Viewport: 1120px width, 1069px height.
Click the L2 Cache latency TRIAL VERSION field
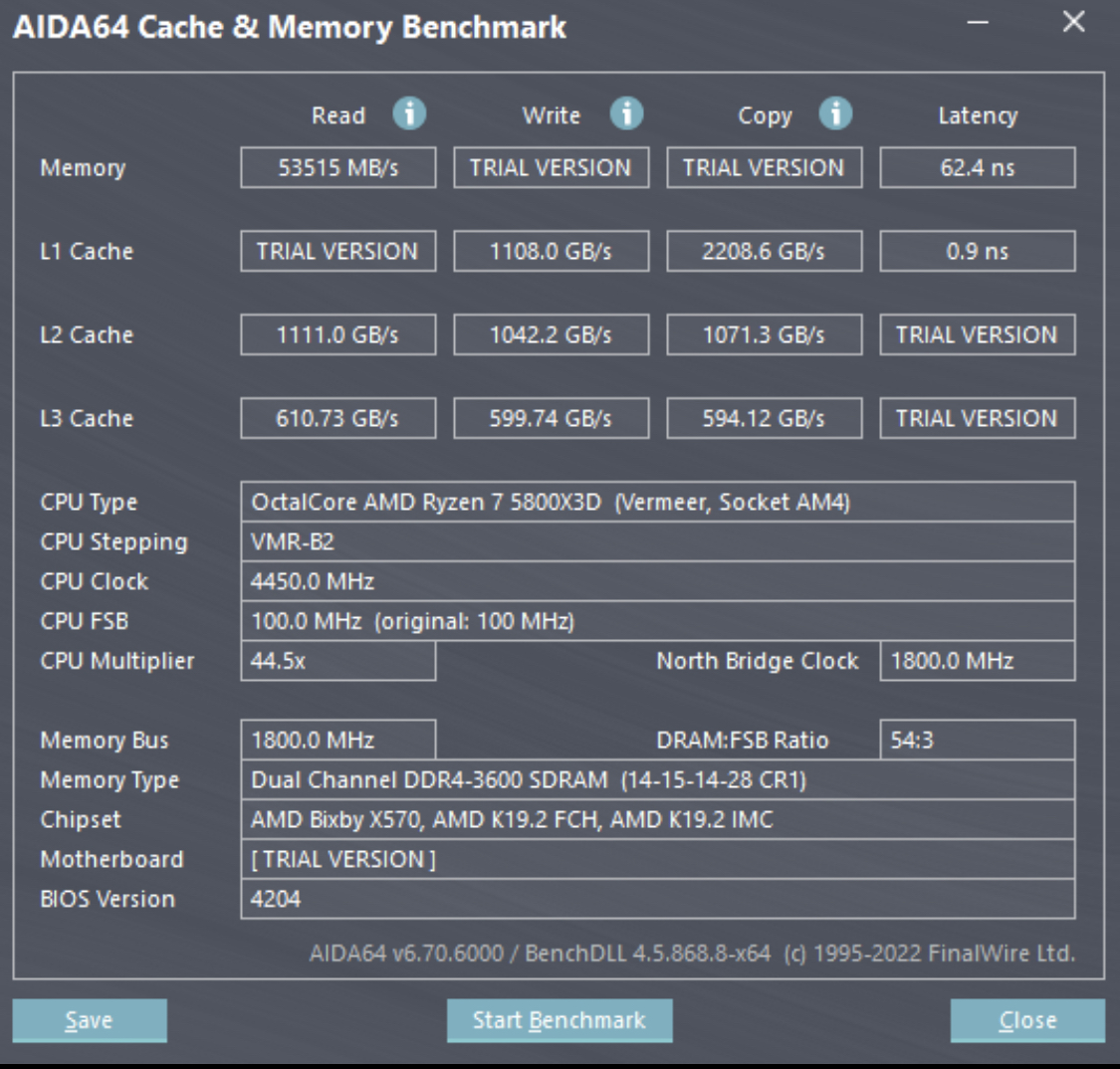pos(978,334)
